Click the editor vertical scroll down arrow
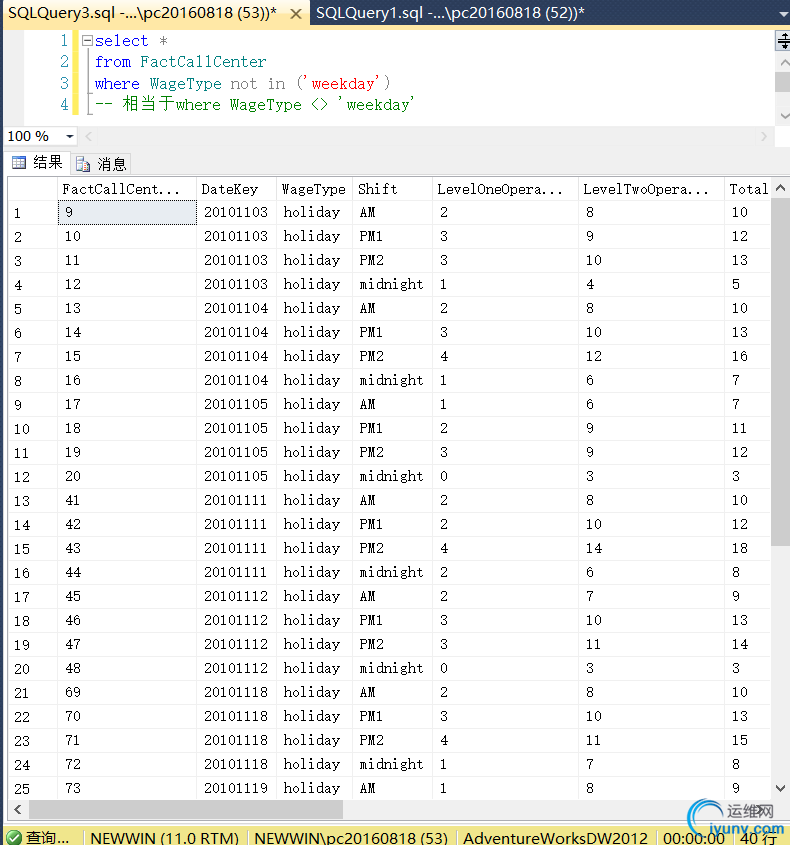Viewport: 790px width, 845px height. click(x=784, y=116)
